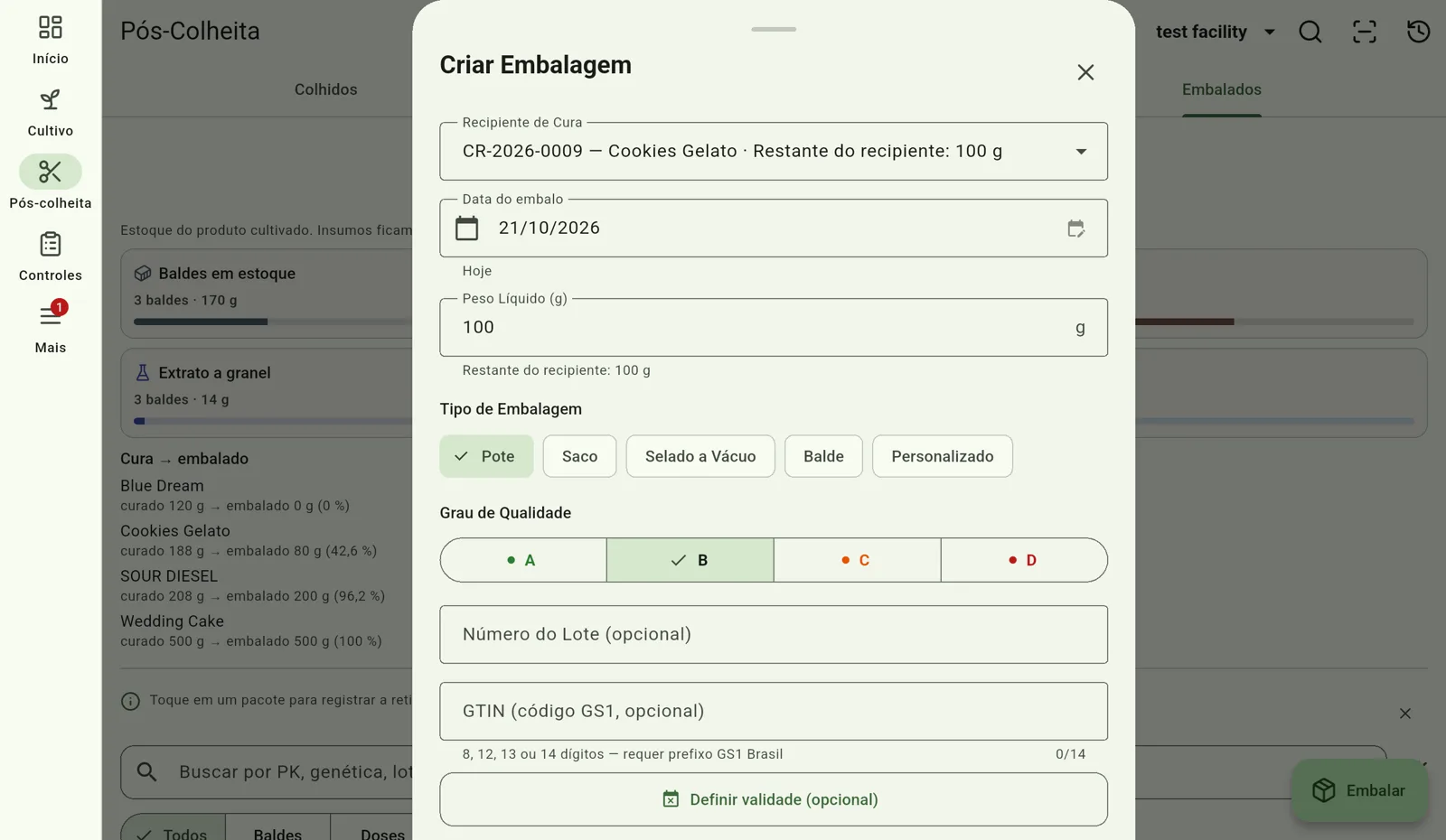Click the Embalar floating button
The height and width of the screenshot is (840, 1446).
pos(1359,790)
